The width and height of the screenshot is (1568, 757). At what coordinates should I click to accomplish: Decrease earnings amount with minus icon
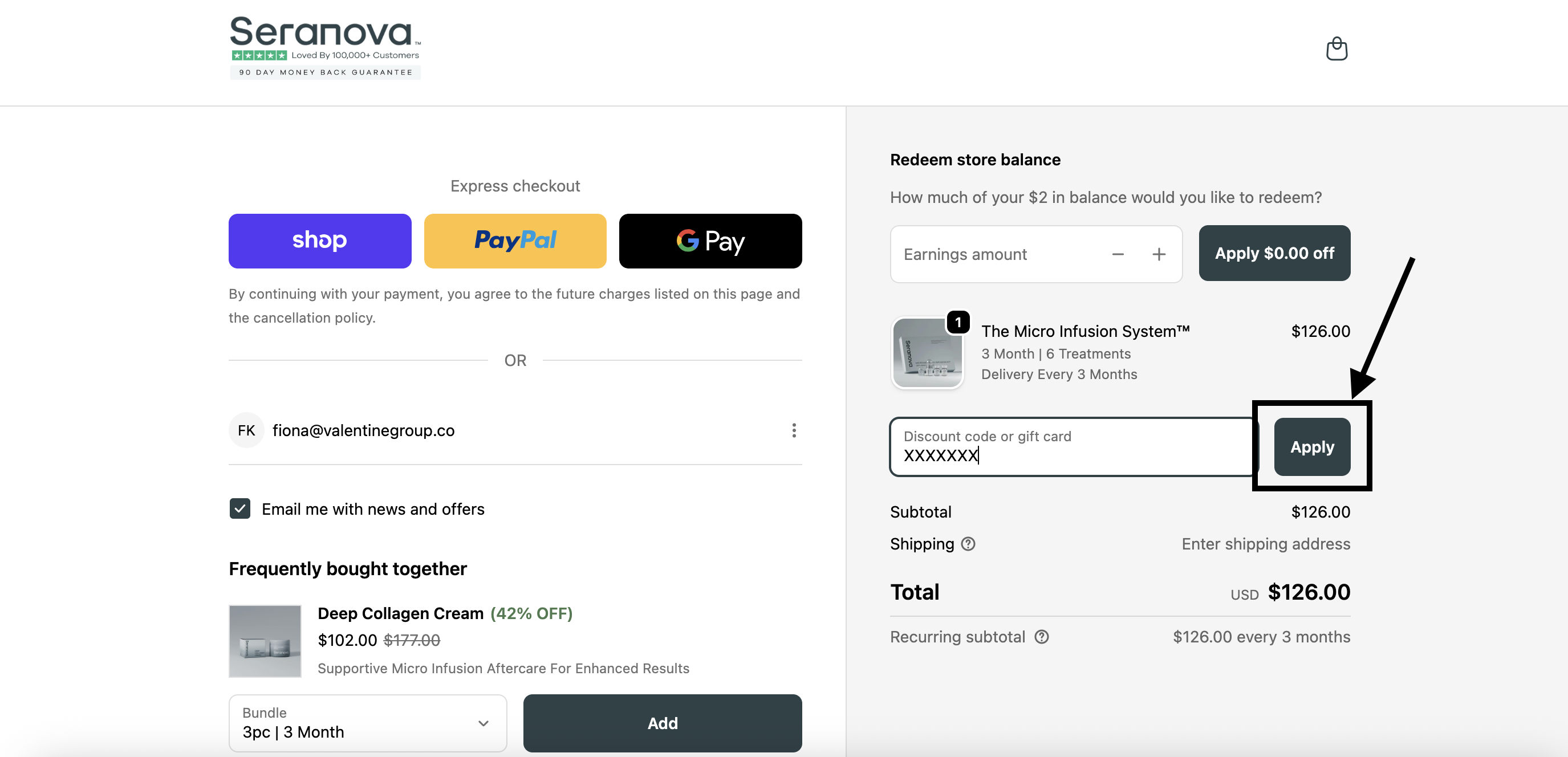1118,254
